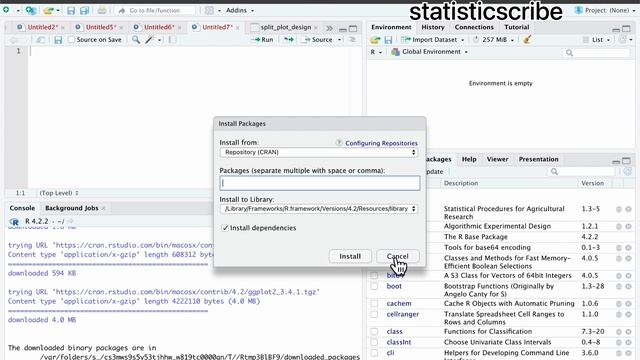Image resolution: width=640 pixels, height=360 pixels.
Task: Click the editor Save icon beside Source on Save
Action: 58,40
